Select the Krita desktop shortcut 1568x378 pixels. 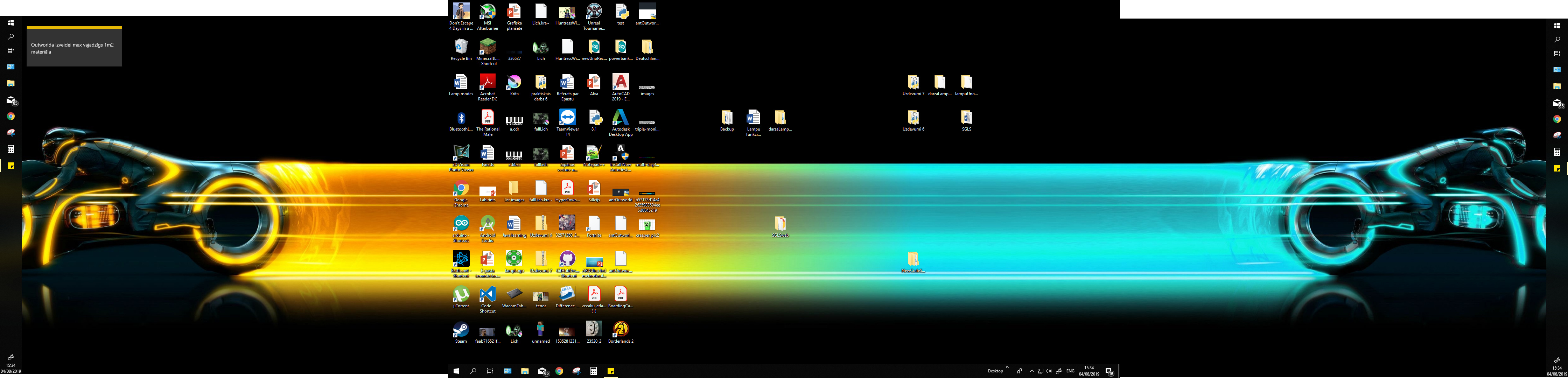pyautogui.click(x=514, y=85)
